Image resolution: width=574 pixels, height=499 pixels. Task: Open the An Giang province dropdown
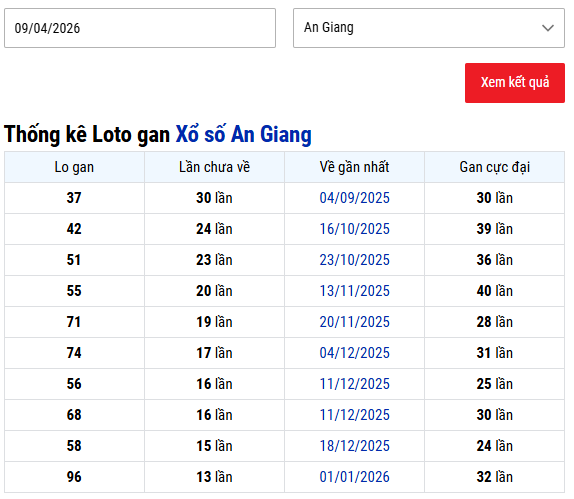[429, 28]
